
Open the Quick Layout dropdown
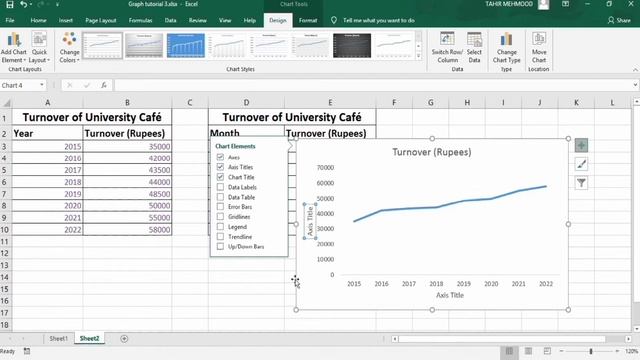[39, 48]
